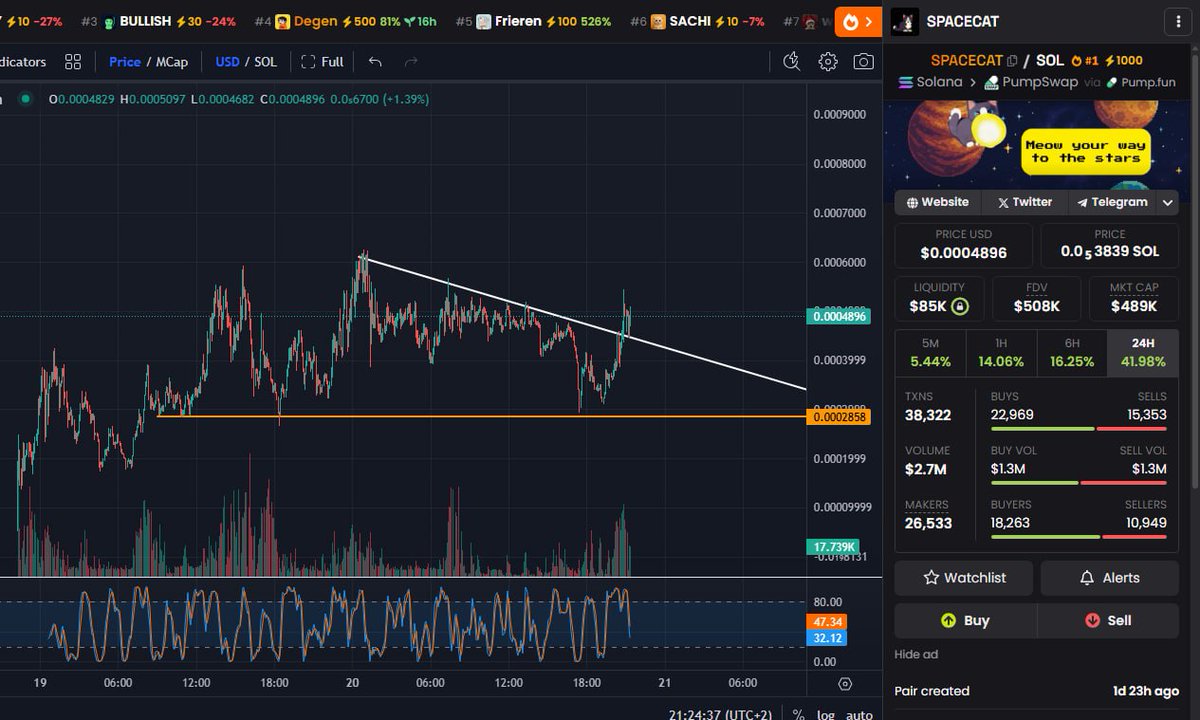The height and width of the screenshot is (720, 1200).
Task: Copy SPACECAT token address icon
Action: (1012, 61)
